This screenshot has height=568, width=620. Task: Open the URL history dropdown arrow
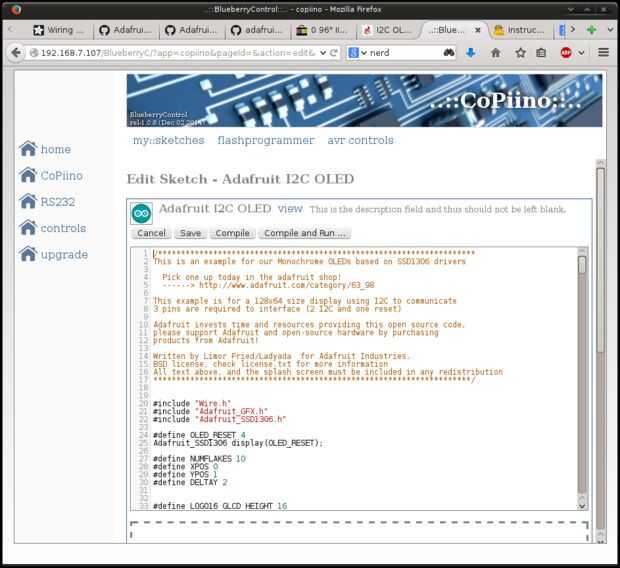pyautogui.click(x=323, y=53)
